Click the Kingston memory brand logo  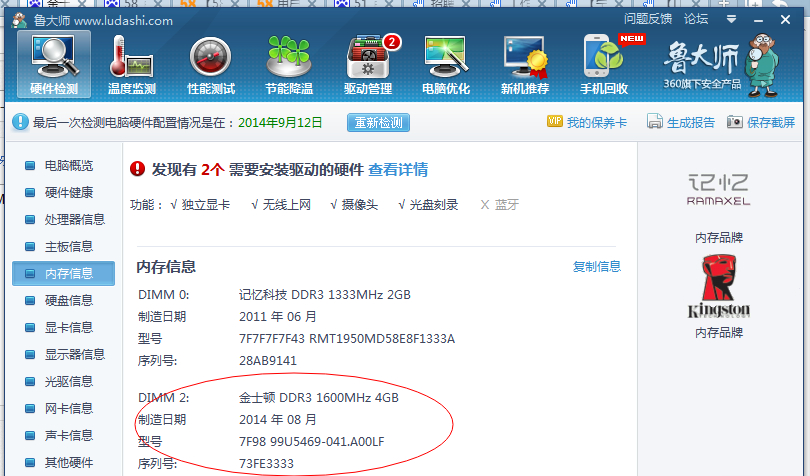(718, 286)
